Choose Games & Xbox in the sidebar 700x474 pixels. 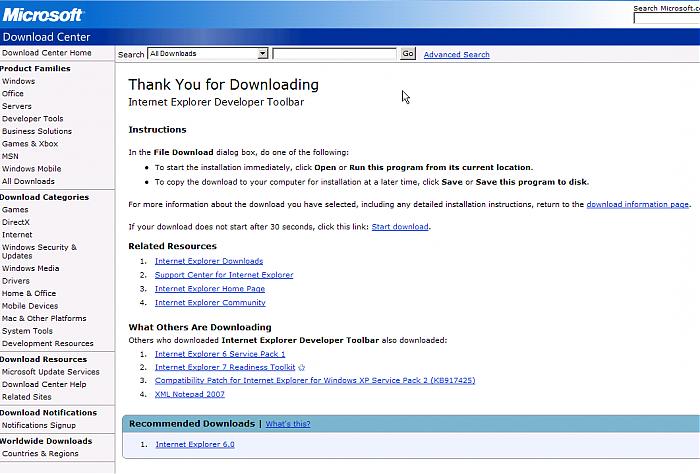pos(30,144)
